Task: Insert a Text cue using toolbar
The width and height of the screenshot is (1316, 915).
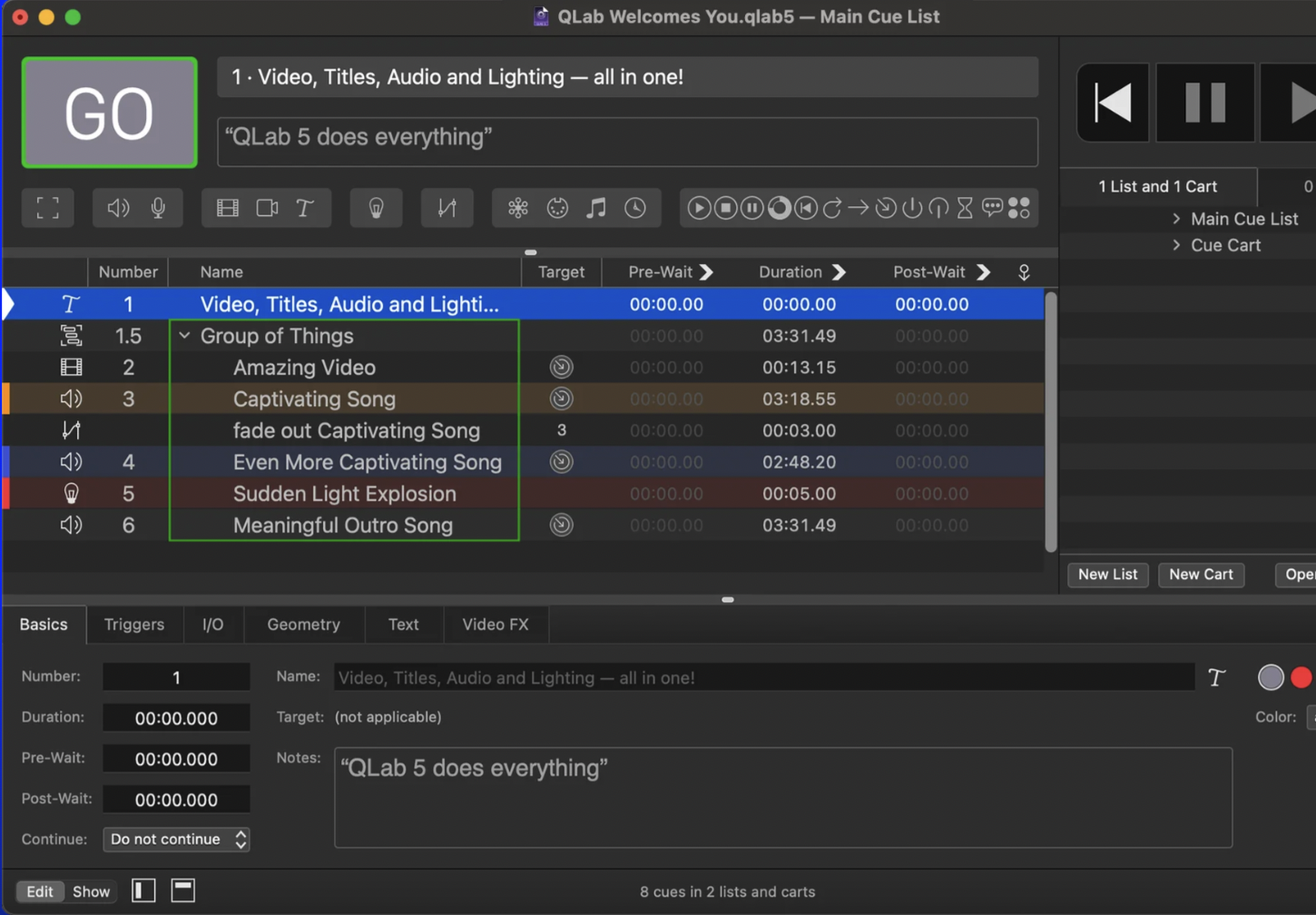Action: pyautogui.click(x=305, y=208)
